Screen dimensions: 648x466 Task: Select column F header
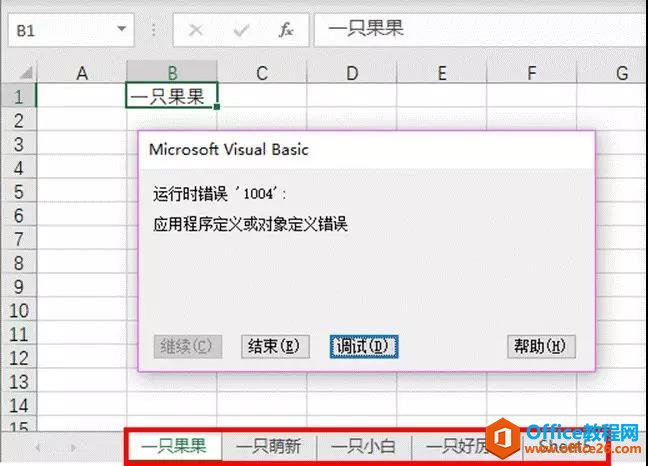click(x=531, y=73)
